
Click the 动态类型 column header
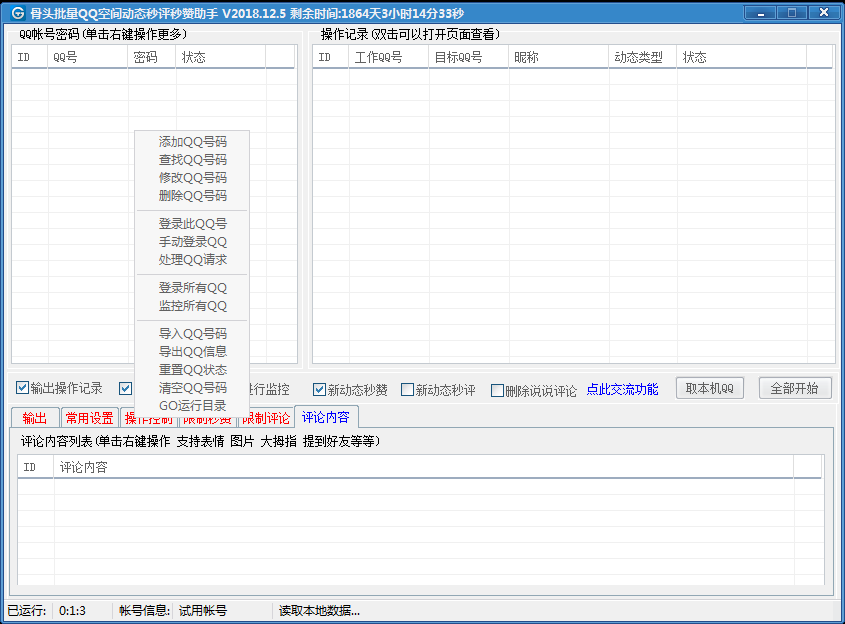642,57
